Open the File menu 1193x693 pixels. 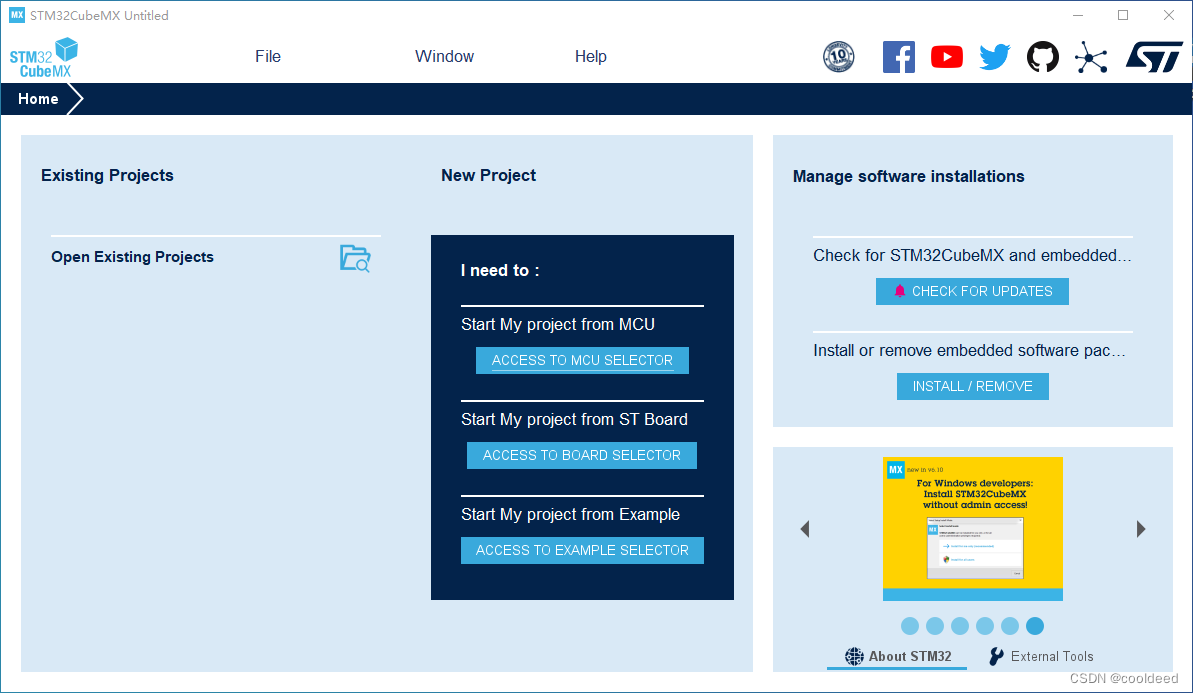click(268, 56)
